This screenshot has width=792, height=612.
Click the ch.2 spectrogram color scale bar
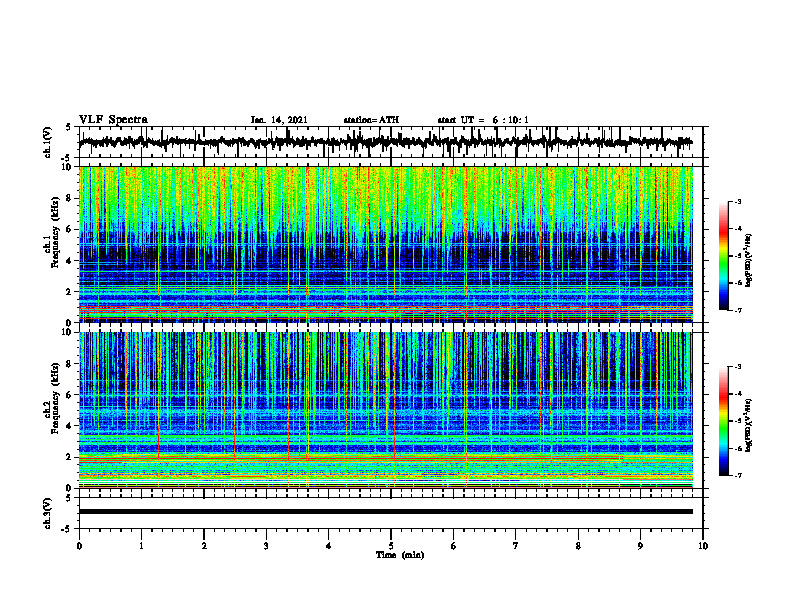(724, 421)
